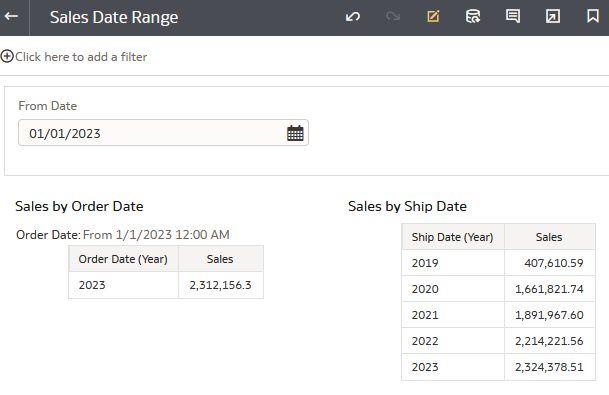Add a filter via plus icon
Screen dimensions: 609x395
pos(7,56)
